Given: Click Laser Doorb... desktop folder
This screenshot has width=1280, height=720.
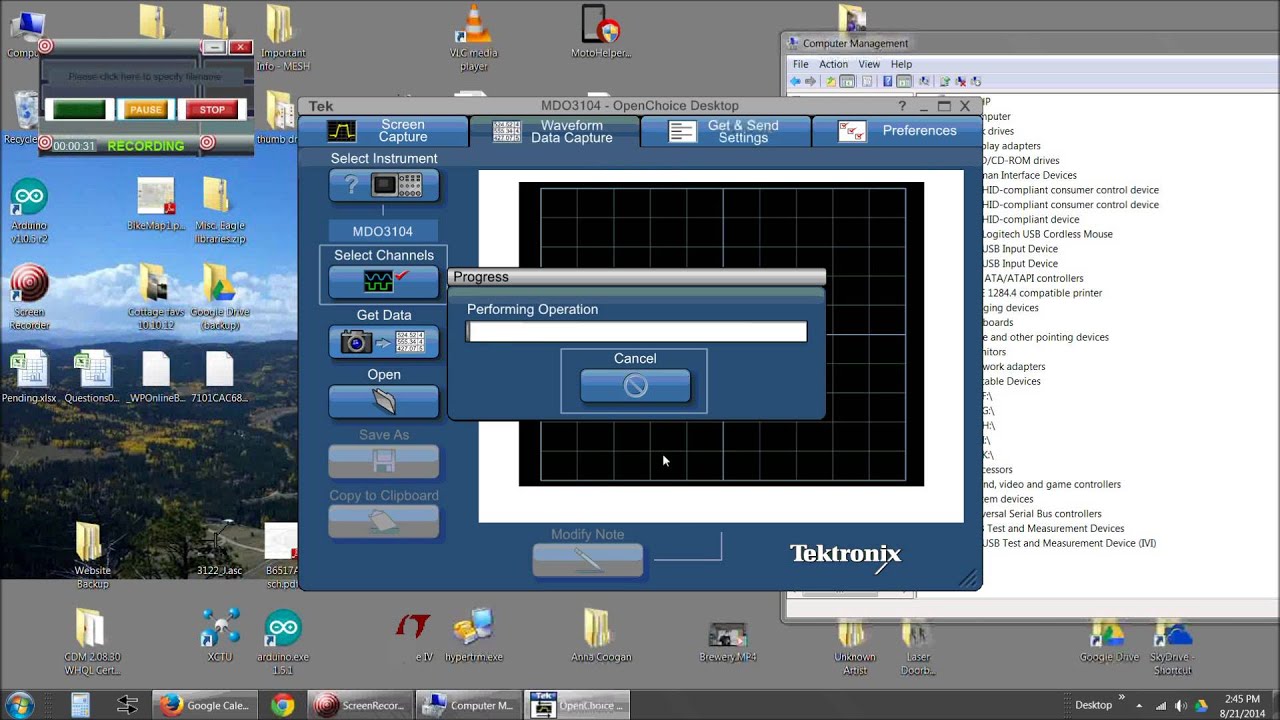Looking at the screenshot, I should 918,647.
